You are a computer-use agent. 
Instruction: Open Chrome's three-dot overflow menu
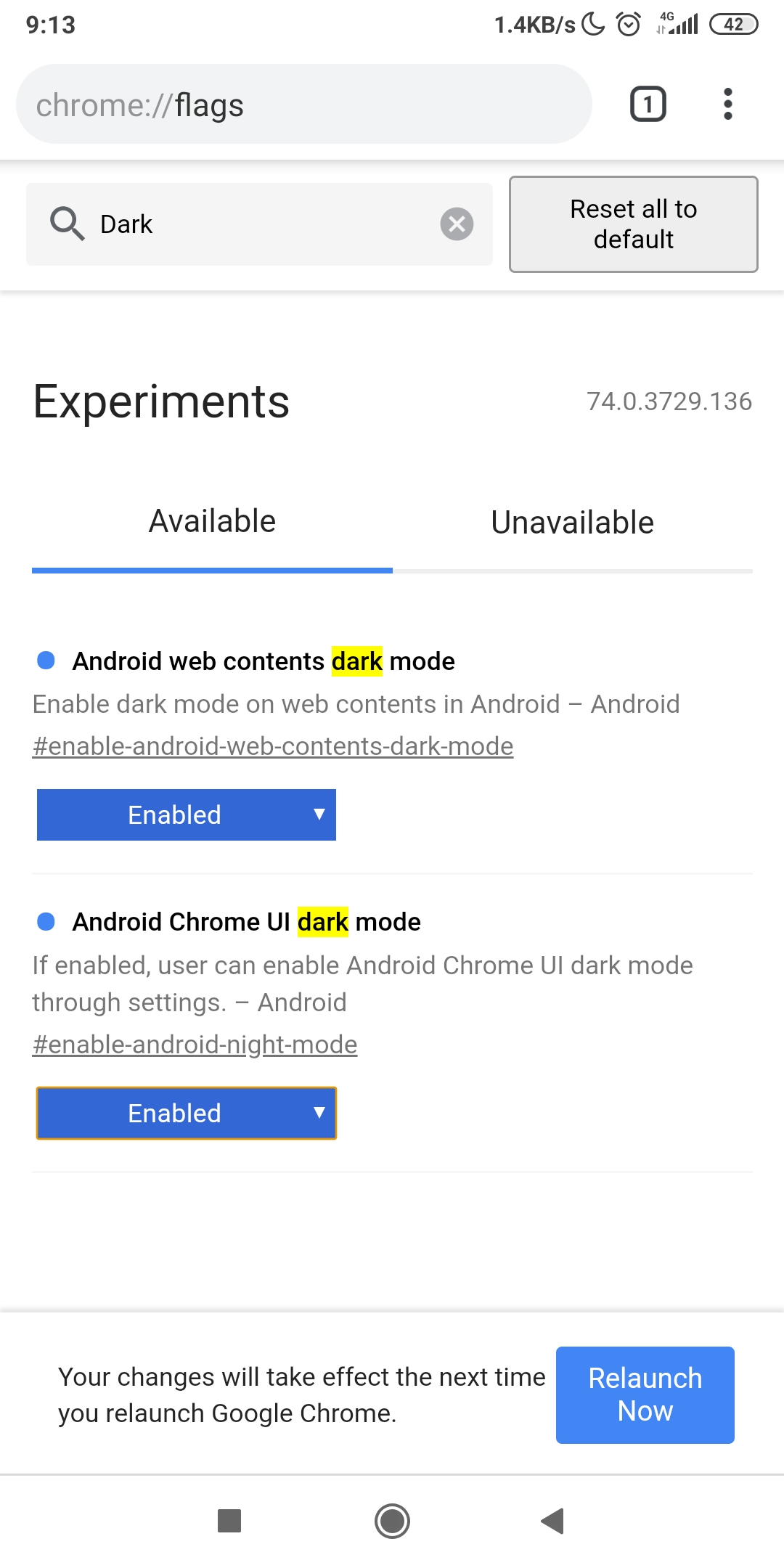coord(727,104)
